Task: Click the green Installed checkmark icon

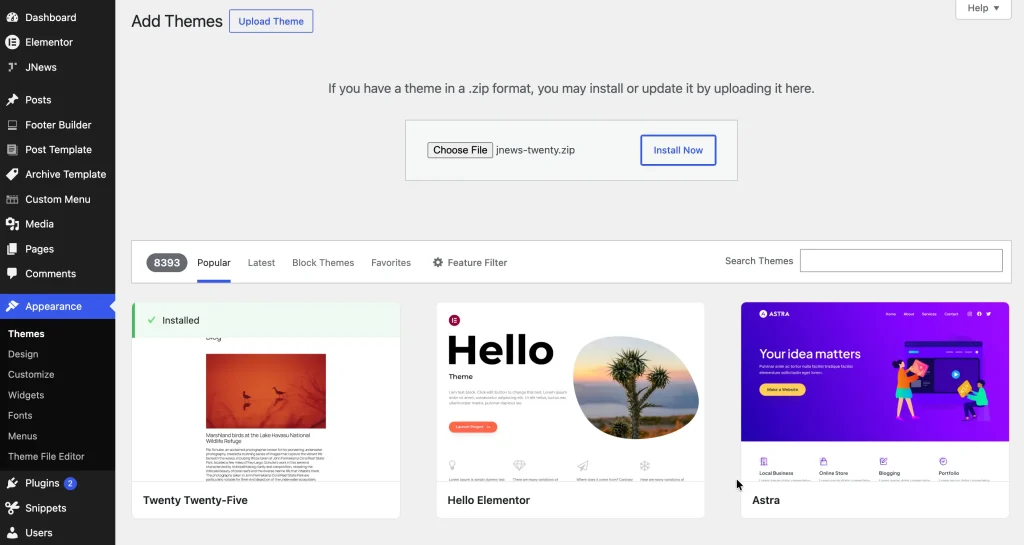Action: pos(152,320)
